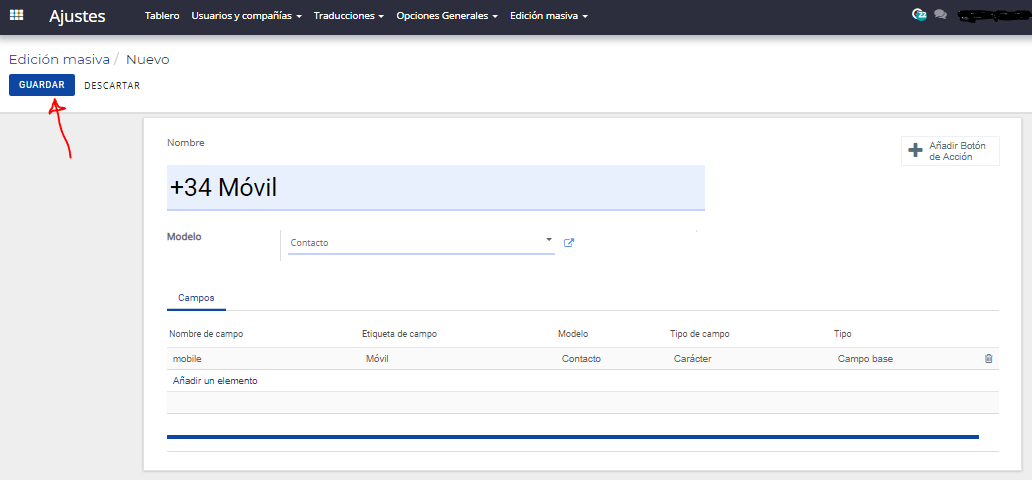
Task: Click the activities clock icon with badge
Action: coord(919,14)
